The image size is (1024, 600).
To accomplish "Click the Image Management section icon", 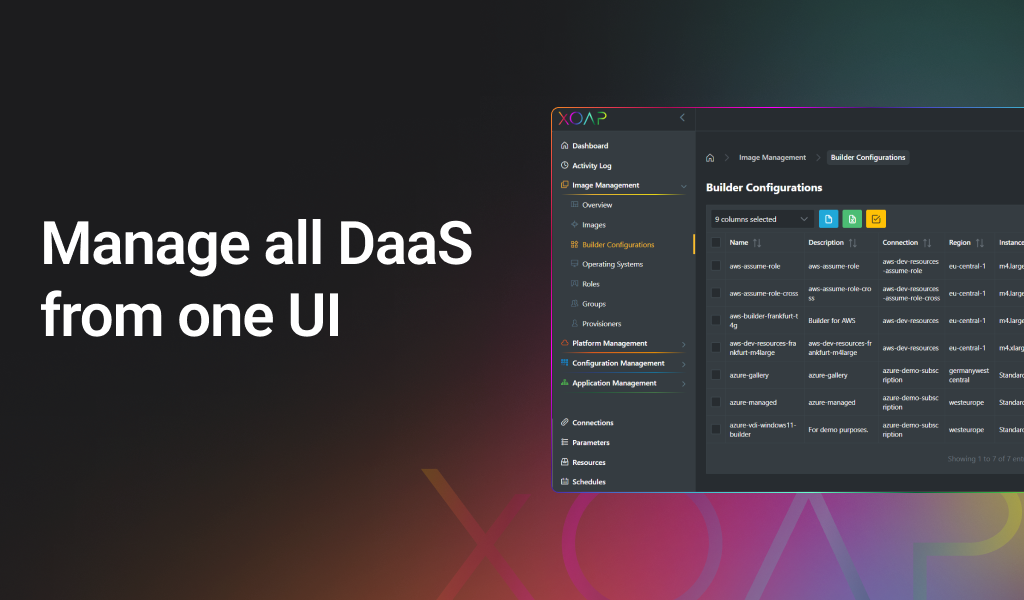I will point(564,185).
